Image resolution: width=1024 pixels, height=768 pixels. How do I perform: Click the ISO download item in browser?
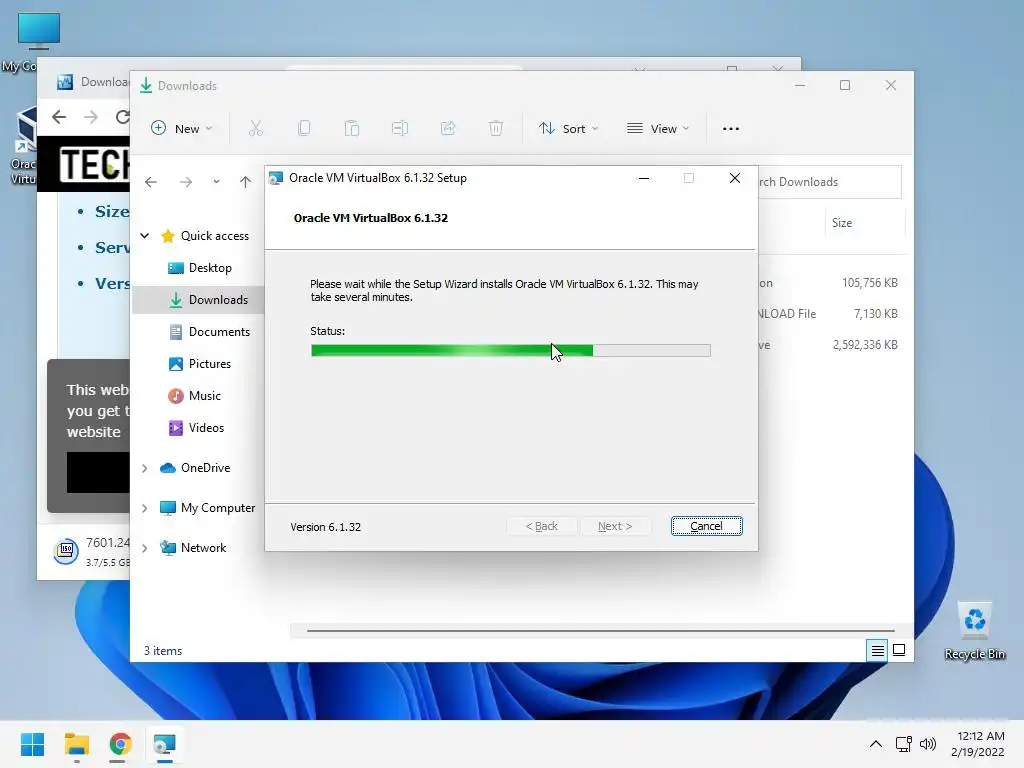91,551
